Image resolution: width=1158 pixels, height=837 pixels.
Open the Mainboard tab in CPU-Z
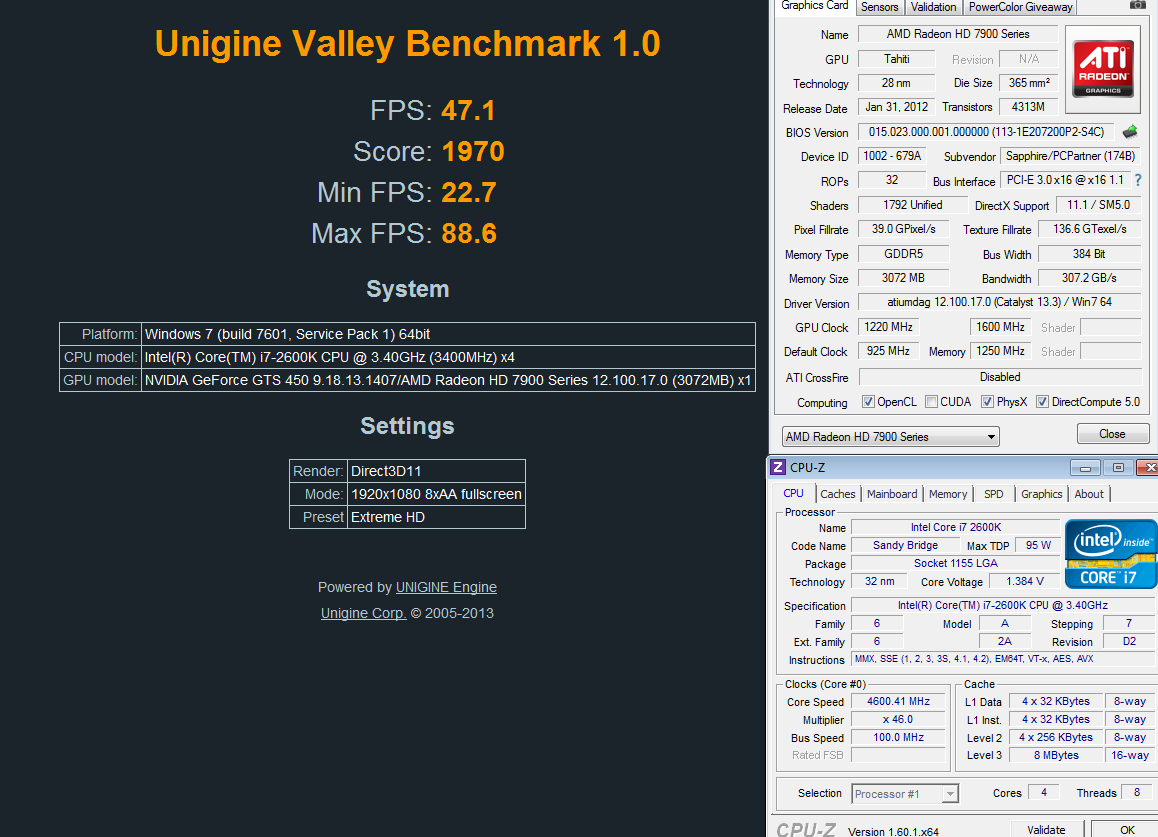pos(892,494)
